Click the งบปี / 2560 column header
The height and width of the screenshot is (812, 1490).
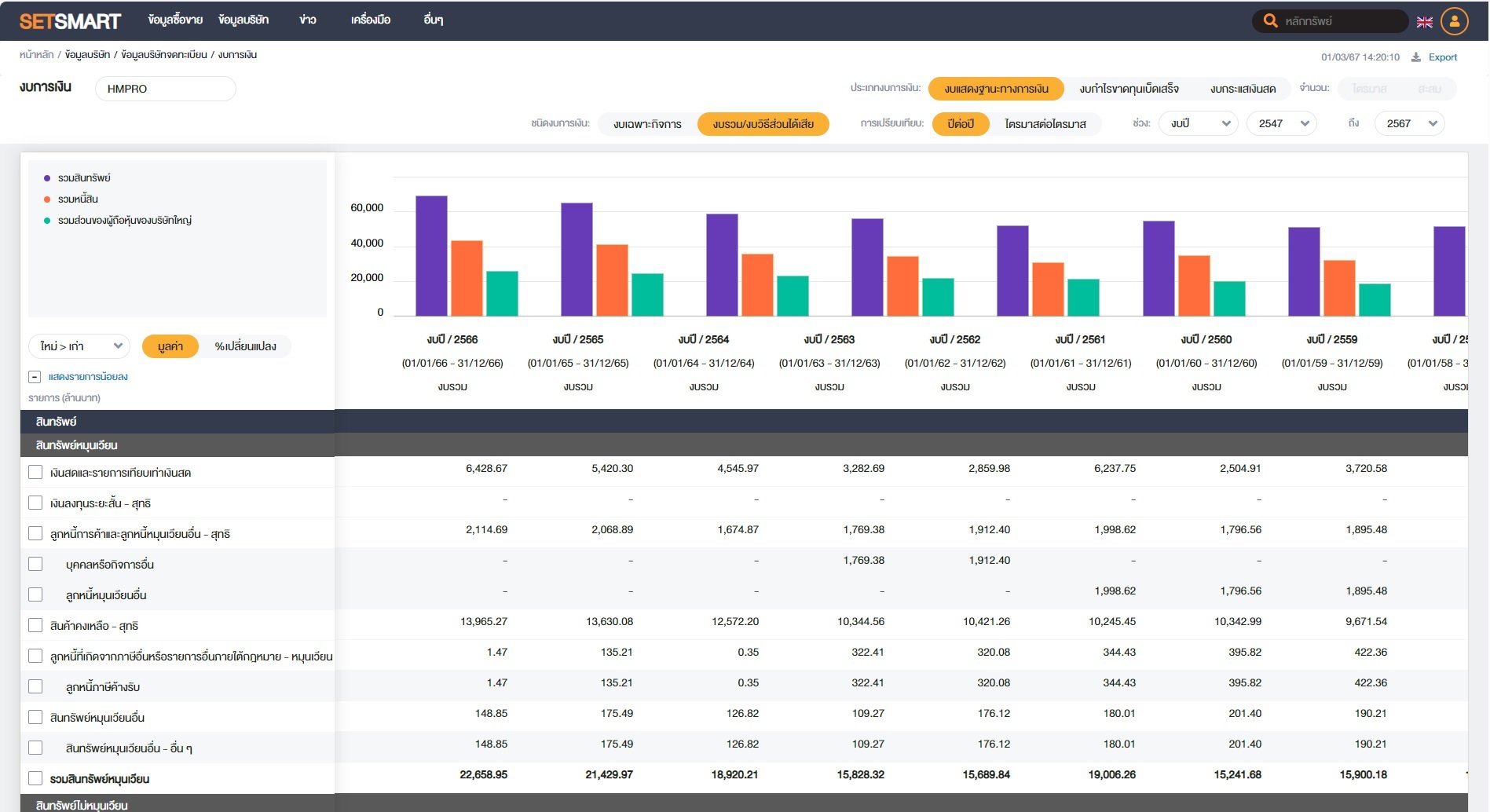(x=1206, y=340)
